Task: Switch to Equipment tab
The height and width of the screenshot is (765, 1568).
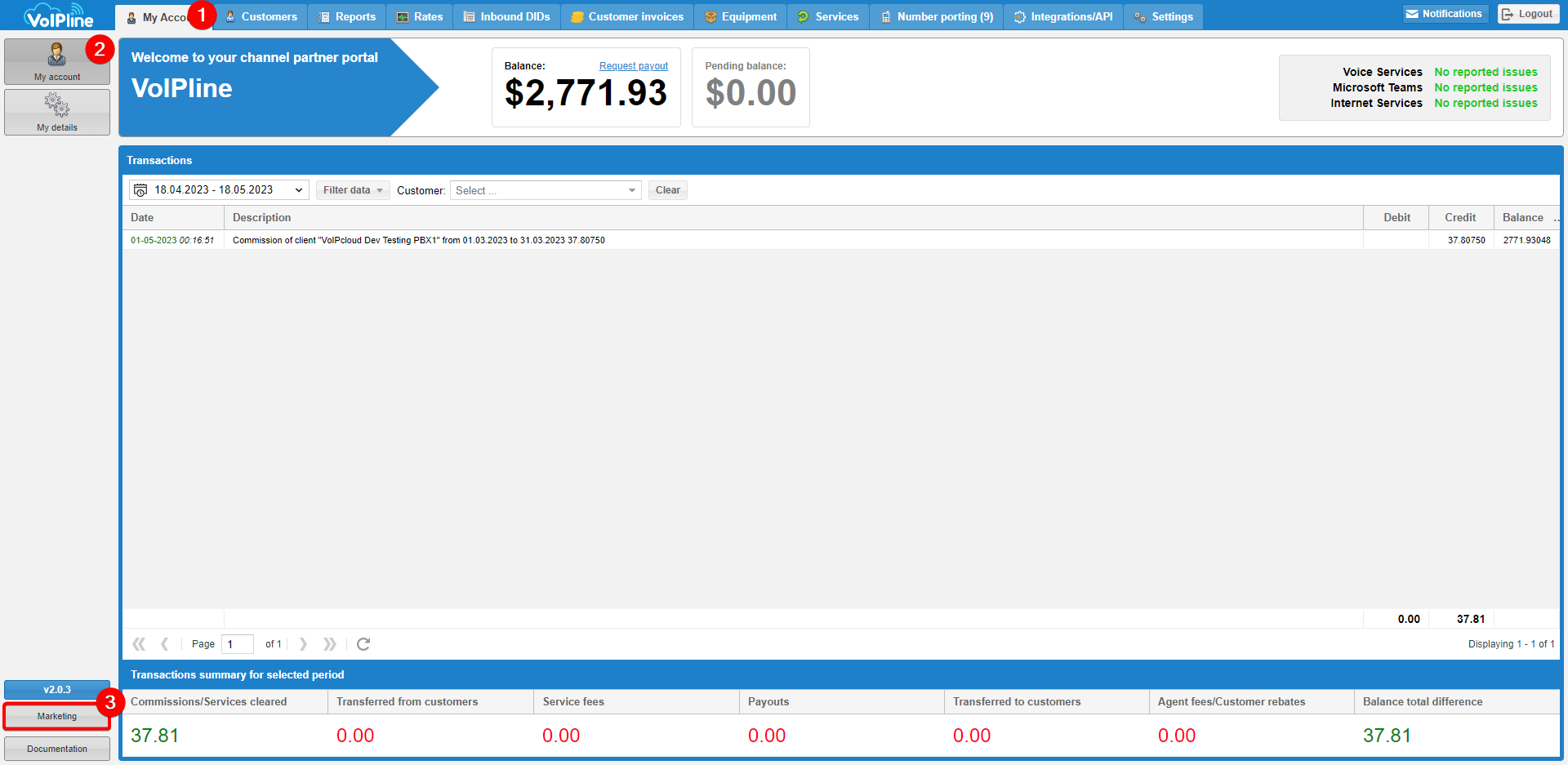Action: click(741, 16)
